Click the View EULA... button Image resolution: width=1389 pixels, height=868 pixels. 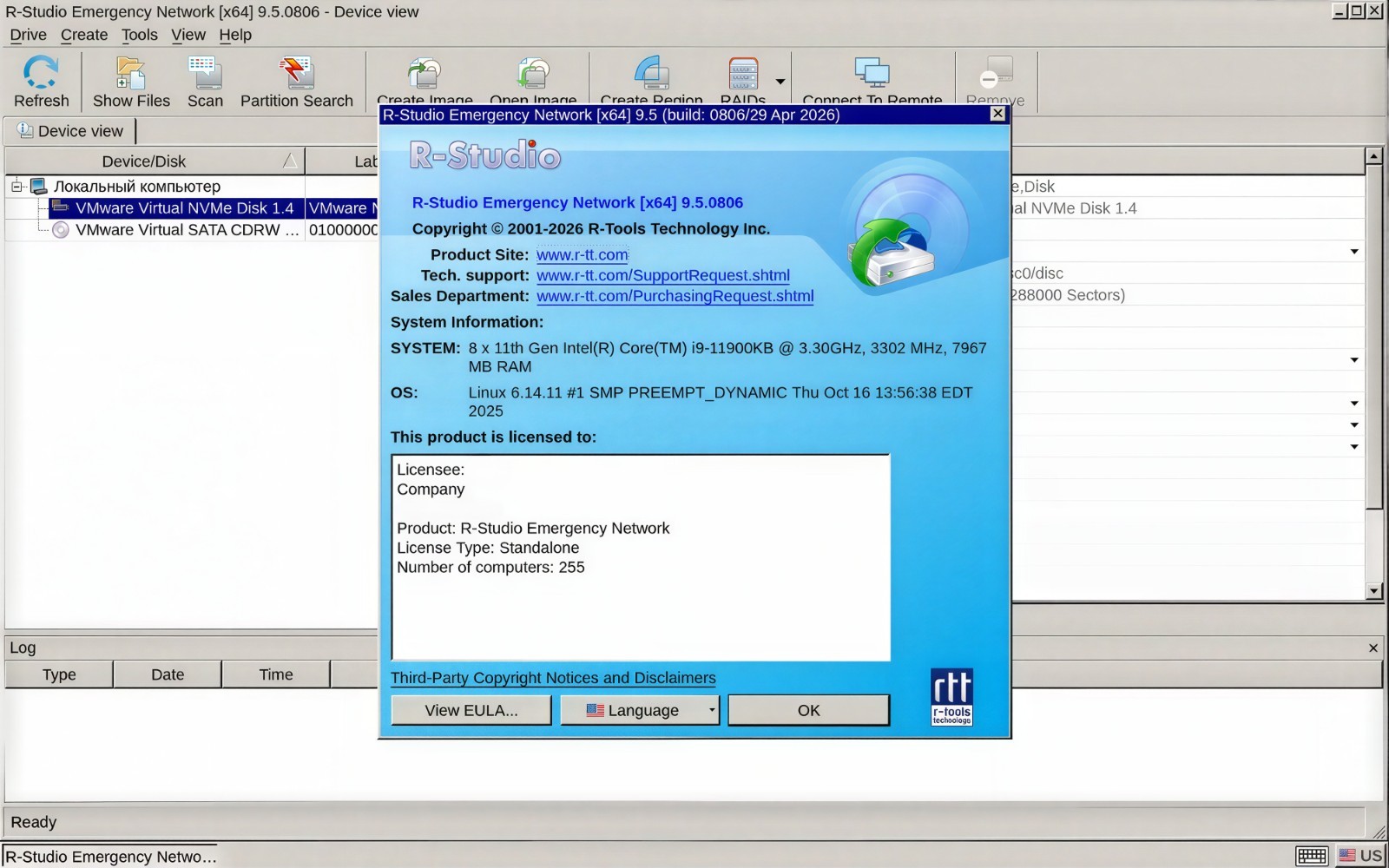[x=471, y=710]
